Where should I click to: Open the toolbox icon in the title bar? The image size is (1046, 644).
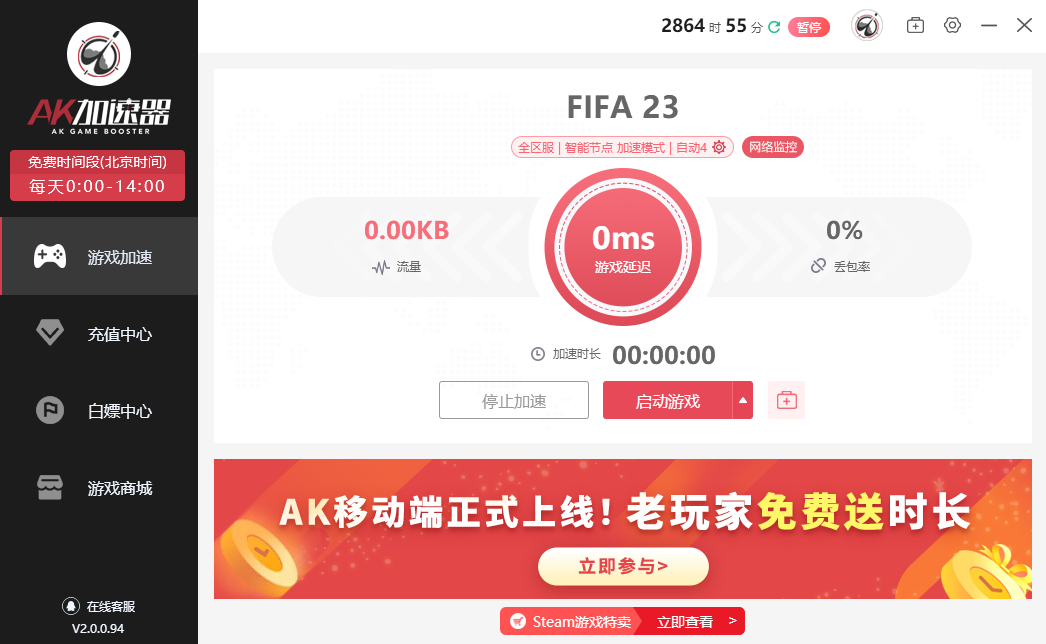(915, 26)
